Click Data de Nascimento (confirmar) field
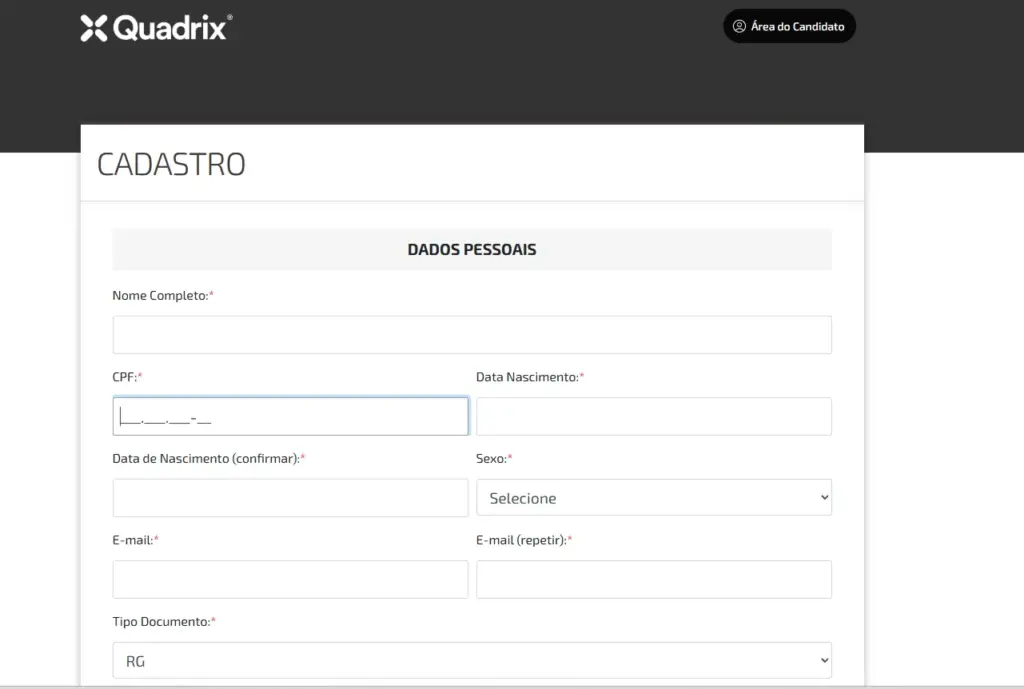 click(x=291, y=498)
